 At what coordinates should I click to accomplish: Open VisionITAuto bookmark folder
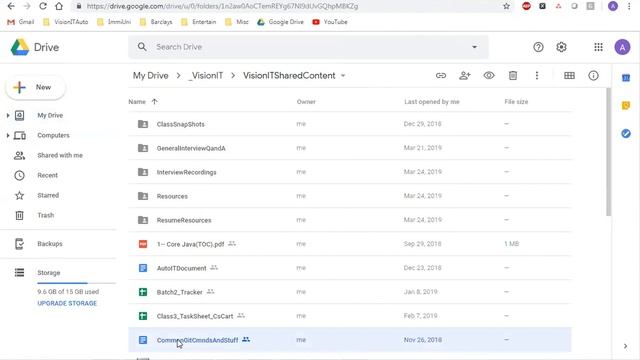(x=65, y=22)
